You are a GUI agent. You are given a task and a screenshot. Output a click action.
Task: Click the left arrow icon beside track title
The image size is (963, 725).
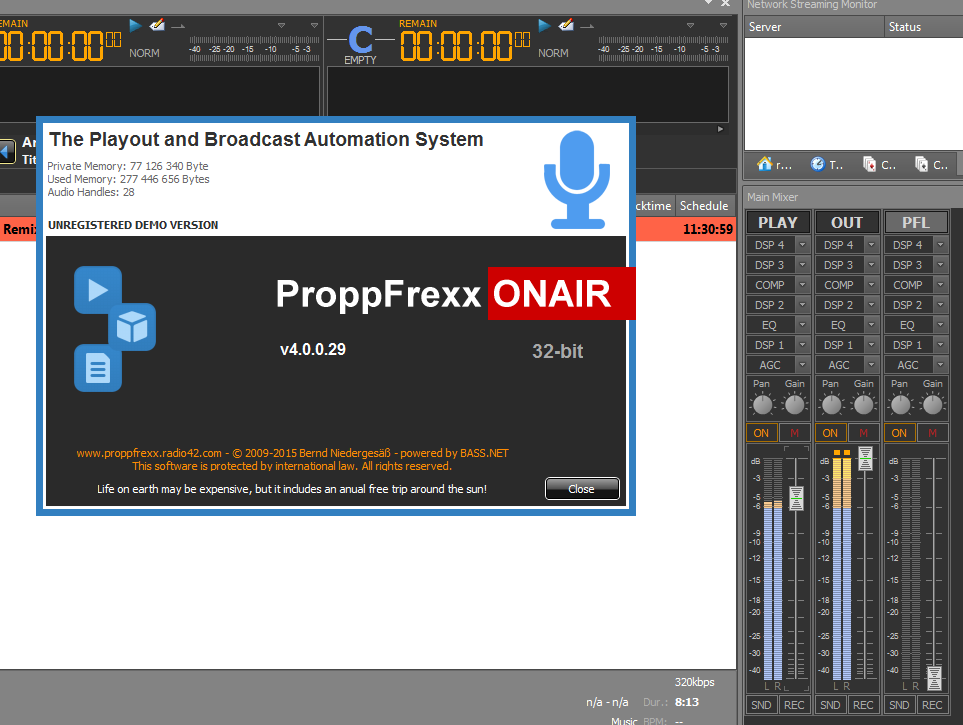[x=7, y=151]
